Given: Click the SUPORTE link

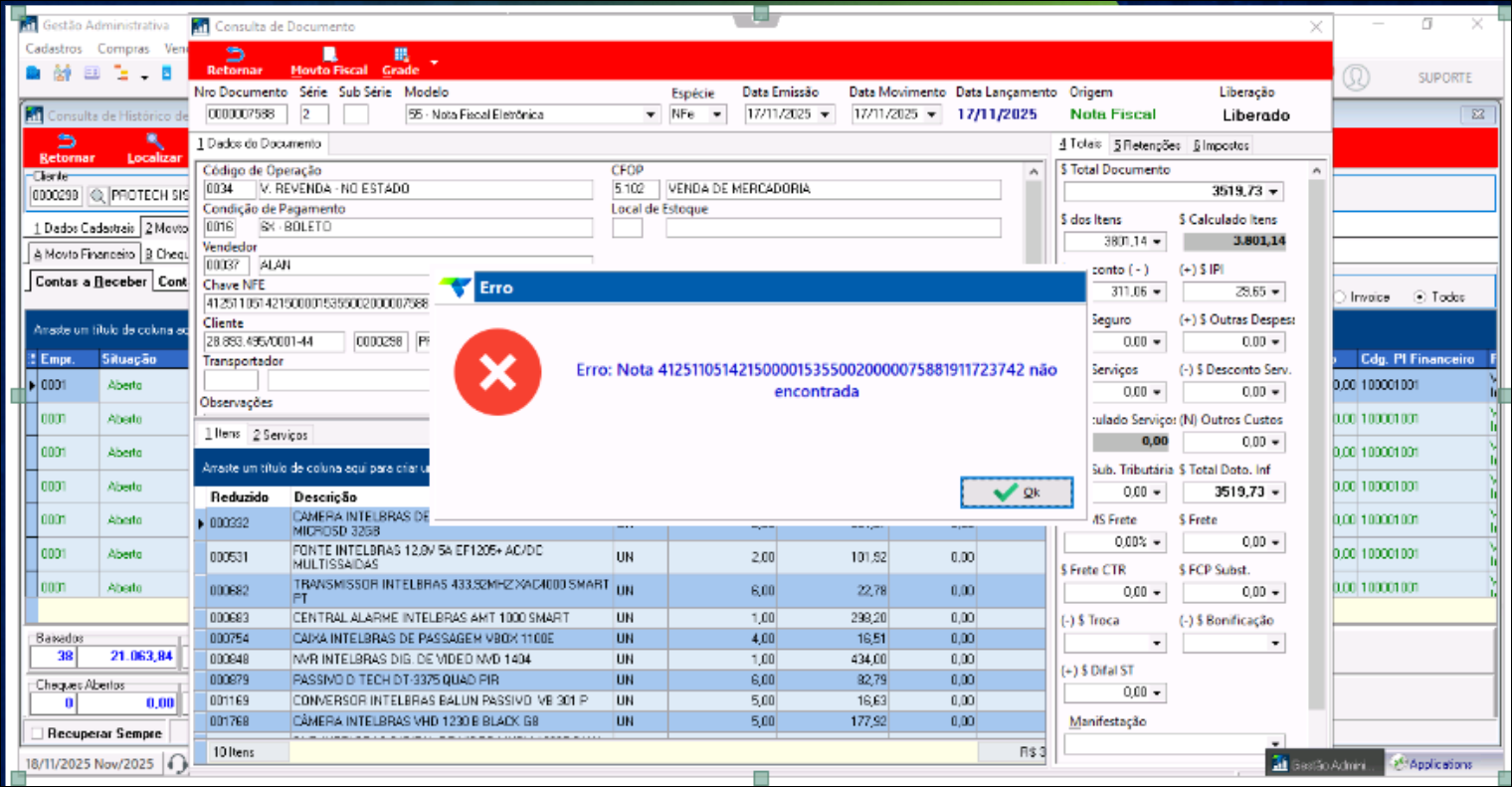Looking at the screenshot, I should pos(1444,78).
